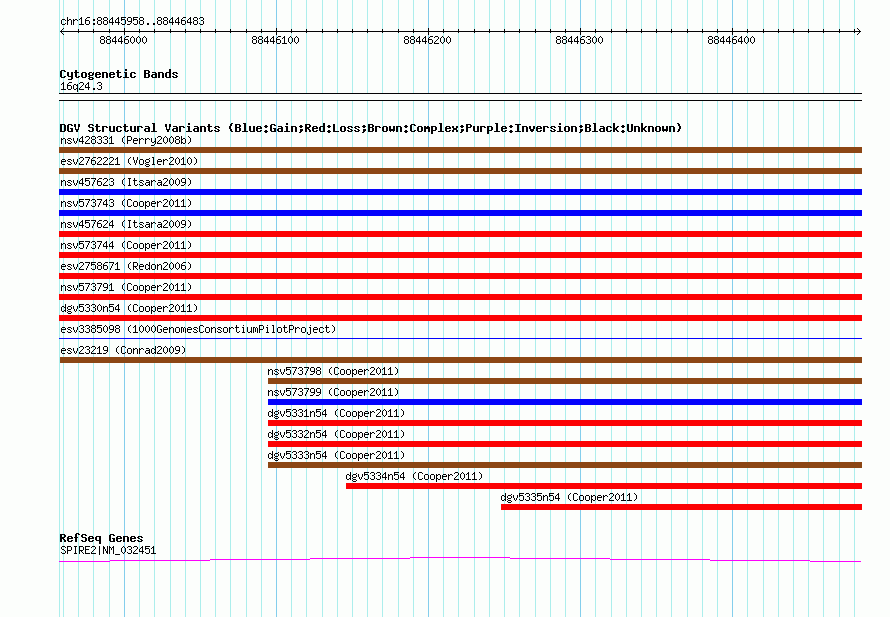Click the 88446300 ruler position
890x617 pixels.
pos(580,40)
